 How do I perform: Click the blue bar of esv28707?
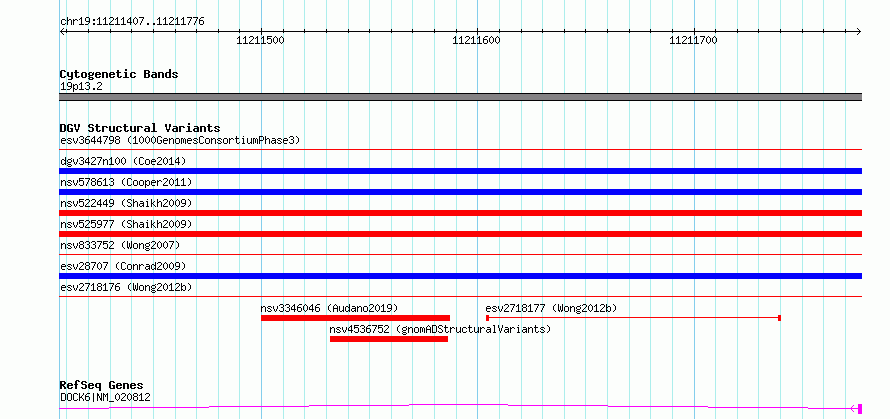tap(460, 276)
